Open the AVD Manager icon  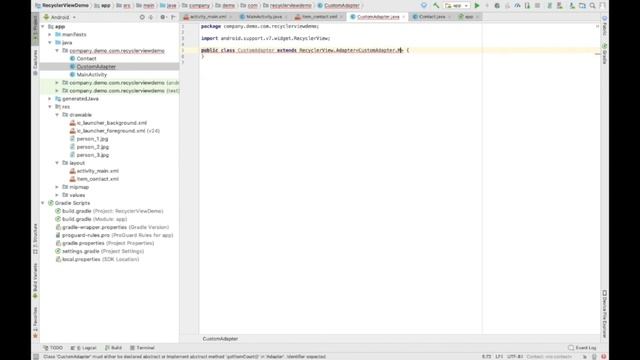pyautogui.click(x=560, y=6)
